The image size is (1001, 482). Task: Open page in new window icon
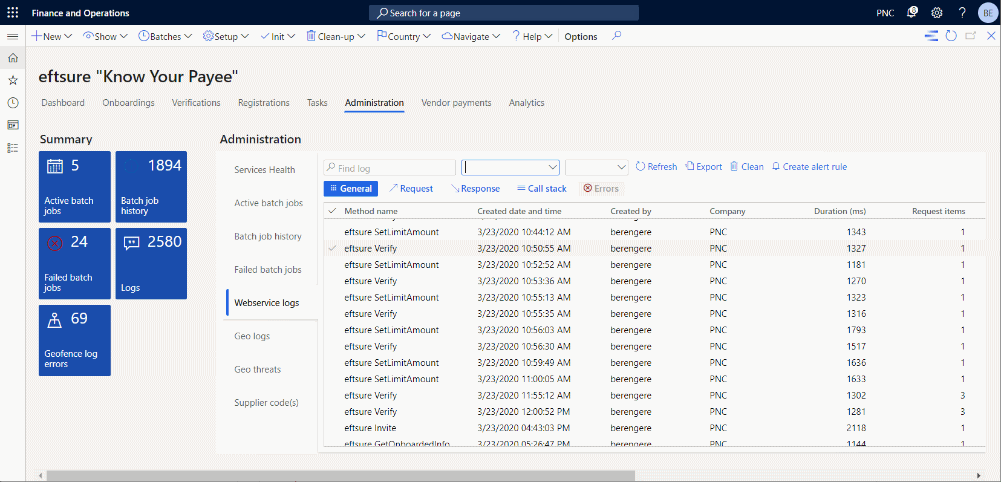[x=971, y=36]
